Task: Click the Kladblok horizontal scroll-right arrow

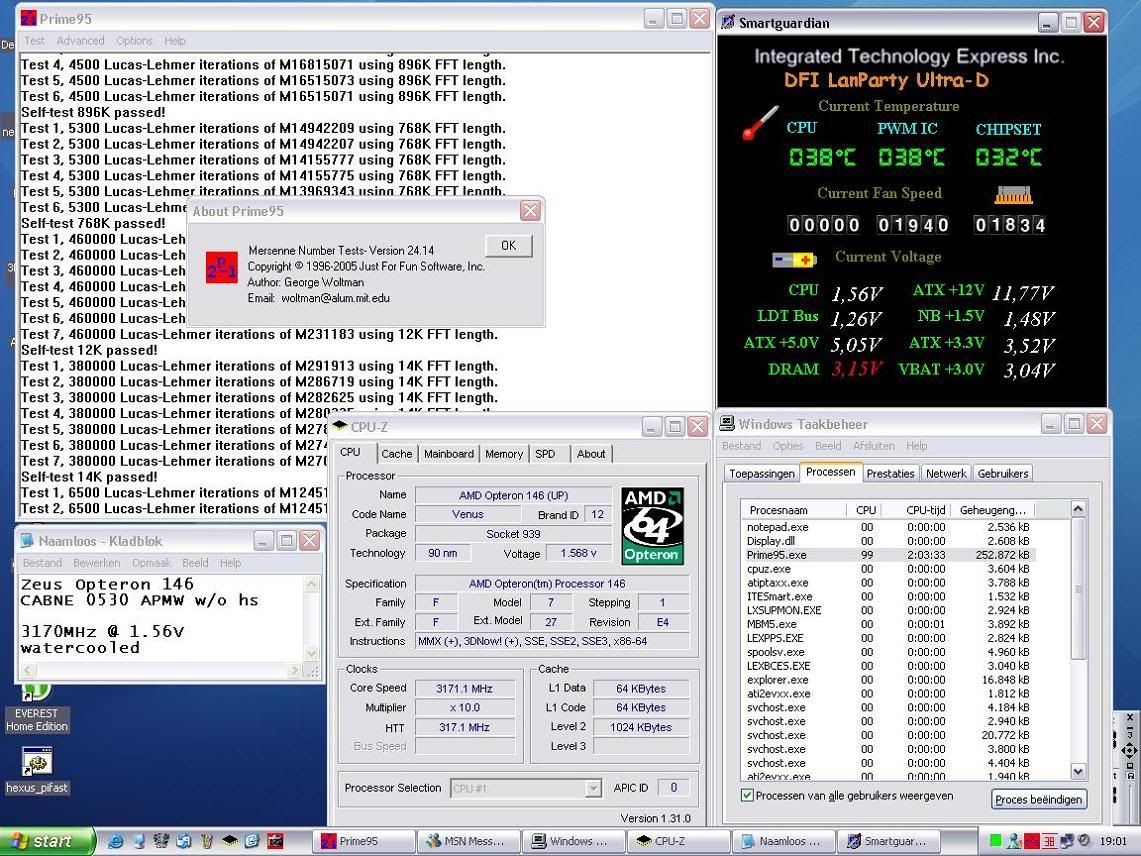Action: [295, 670]
